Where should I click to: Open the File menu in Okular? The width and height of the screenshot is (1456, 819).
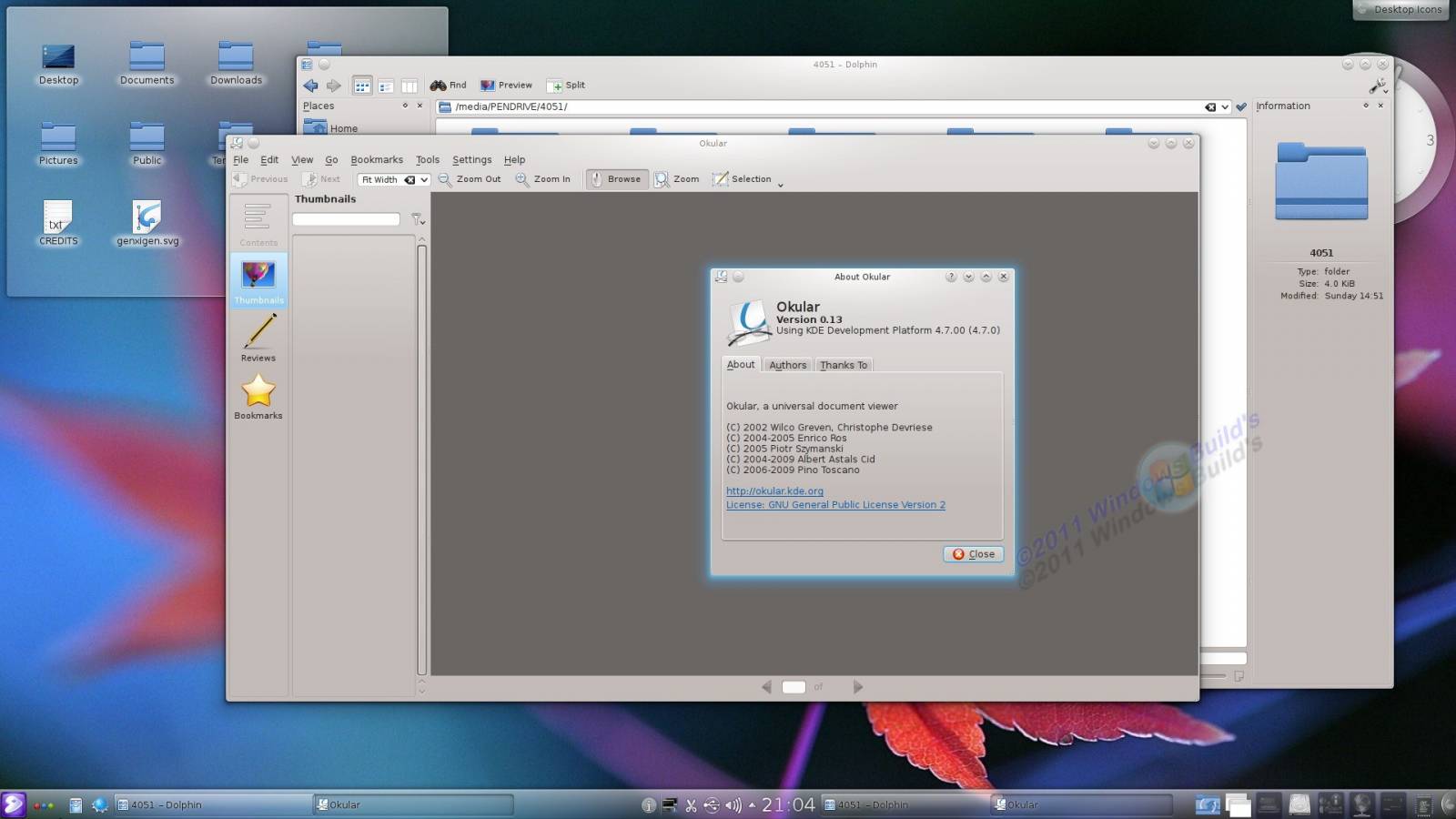pos(241,159)
